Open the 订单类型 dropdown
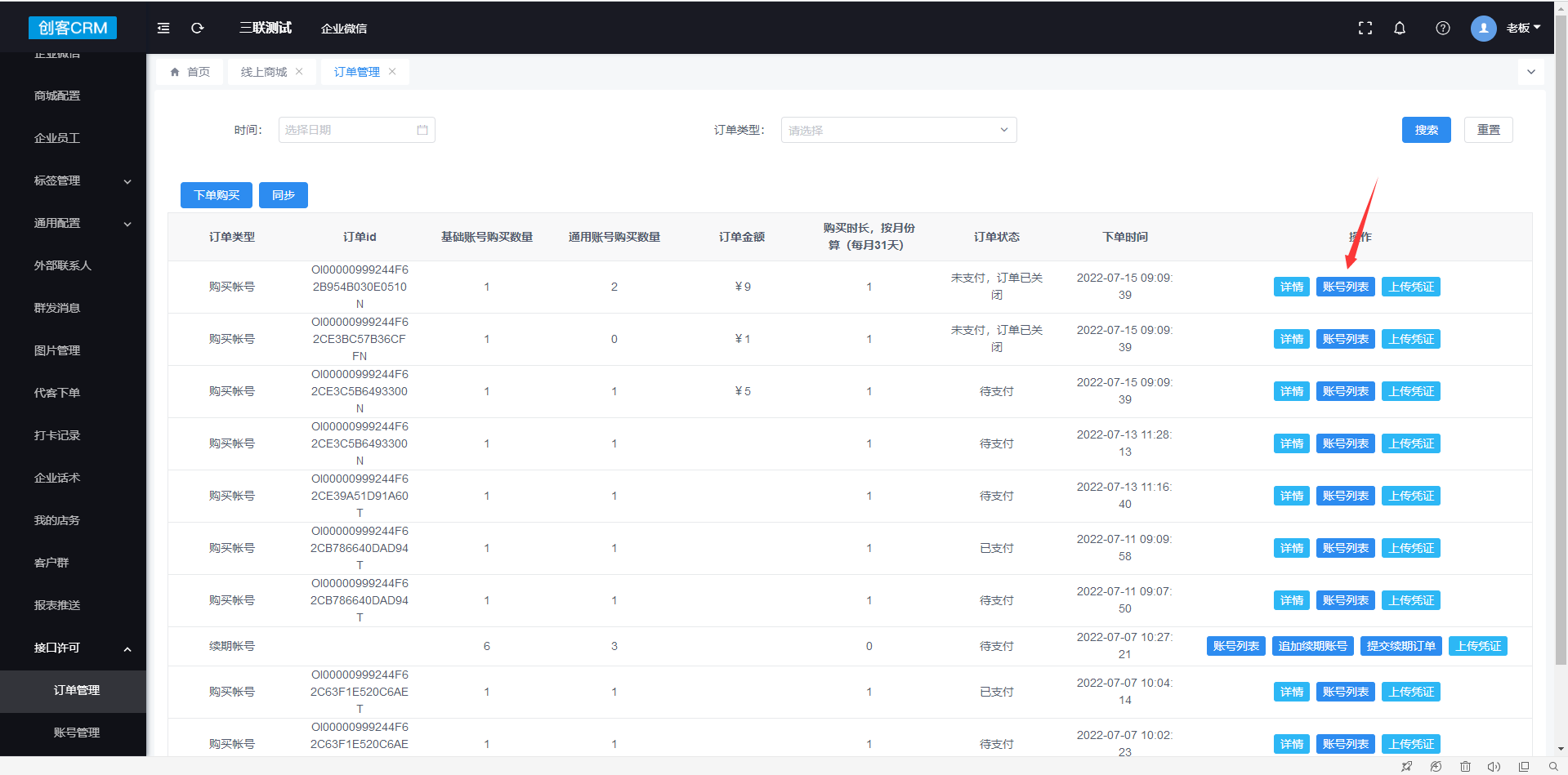This screenshot has height=775, width=1568. (898, 130)
